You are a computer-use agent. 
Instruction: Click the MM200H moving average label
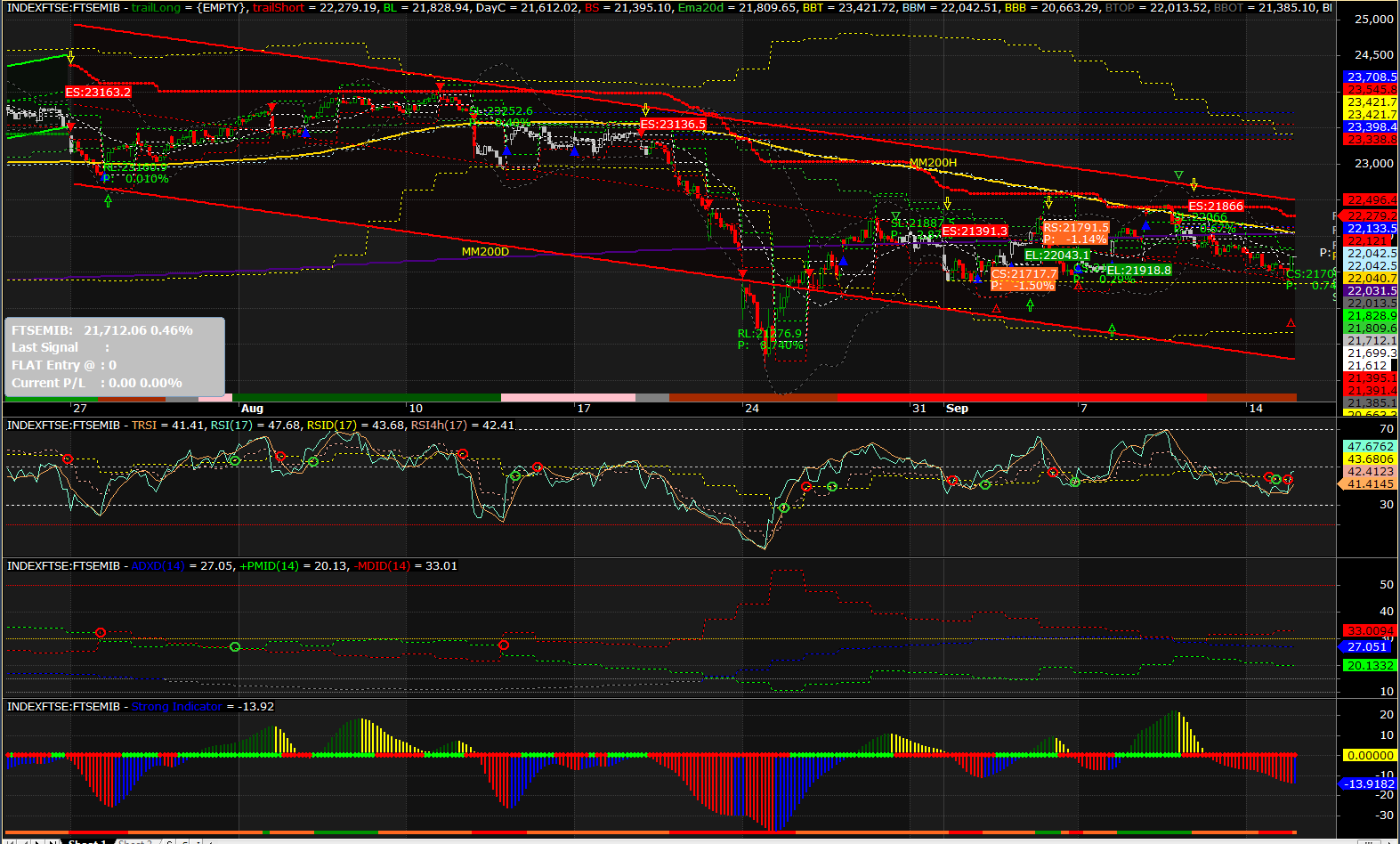[933, 163]
